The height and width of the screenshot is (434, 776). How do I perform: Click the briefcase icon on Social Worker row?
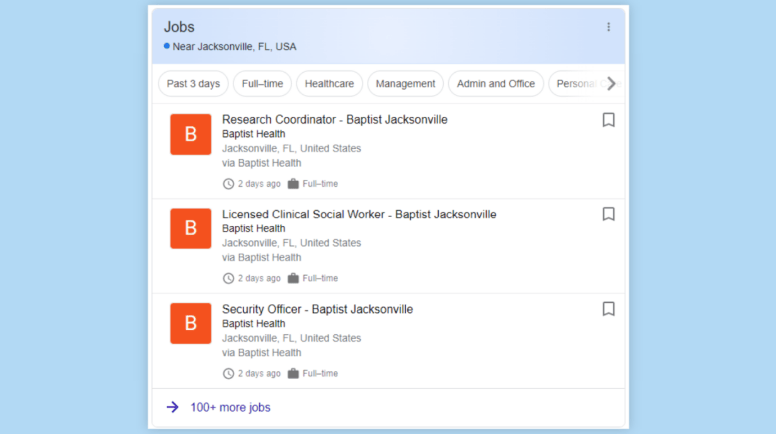[x=293, y=278]
